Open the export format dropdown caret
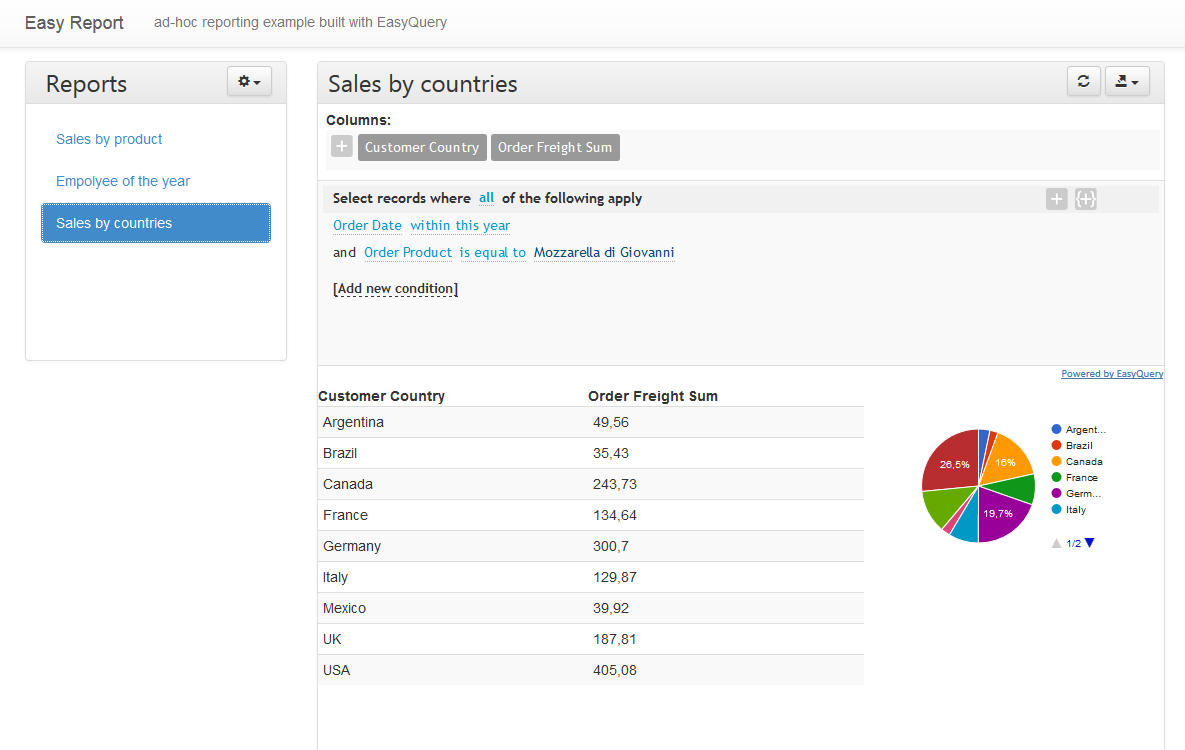 pyautogui.click(x=1137, y=81)
